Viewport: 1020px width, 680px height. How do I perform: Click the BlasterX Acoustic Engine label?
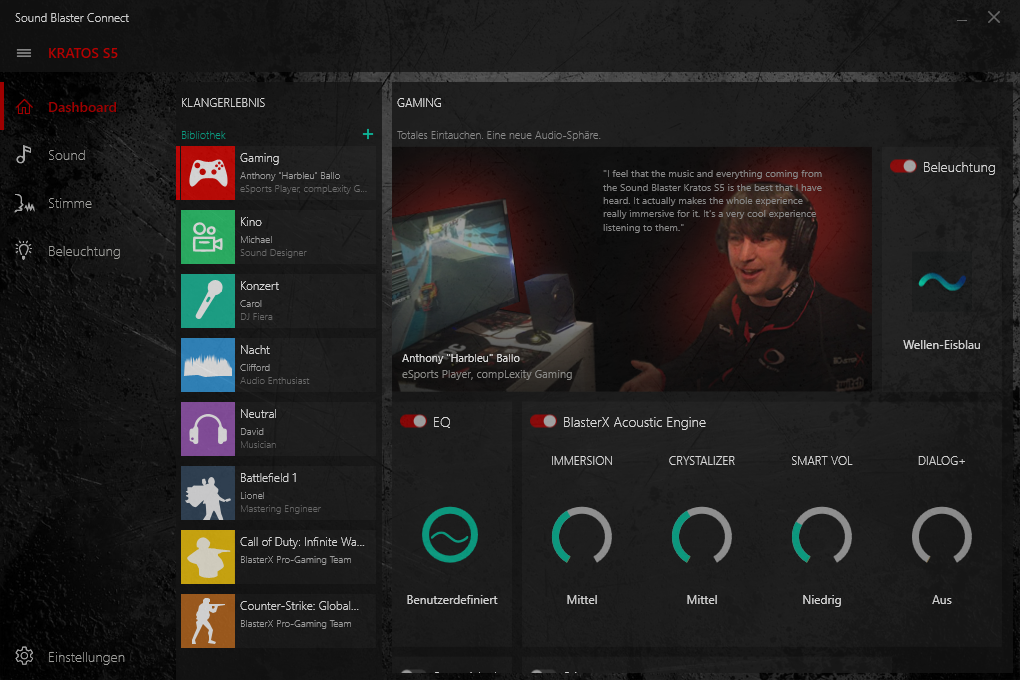click(634, 422)
